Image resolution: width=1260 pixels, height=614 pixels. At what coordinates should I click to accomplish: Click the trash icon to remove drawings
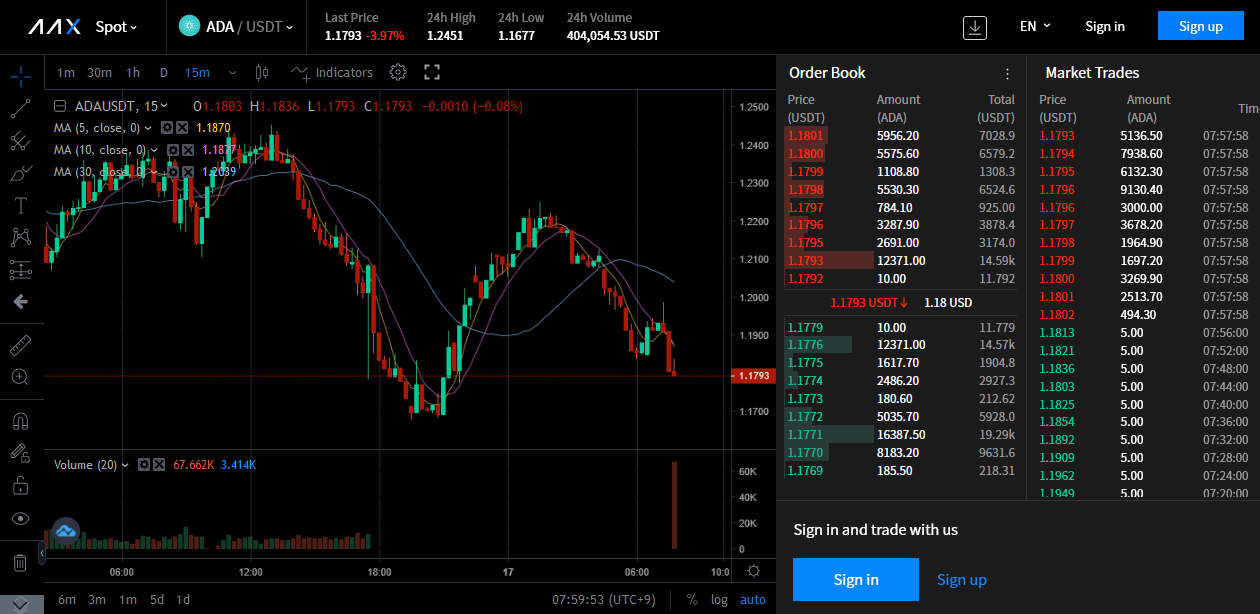[20, 562]
